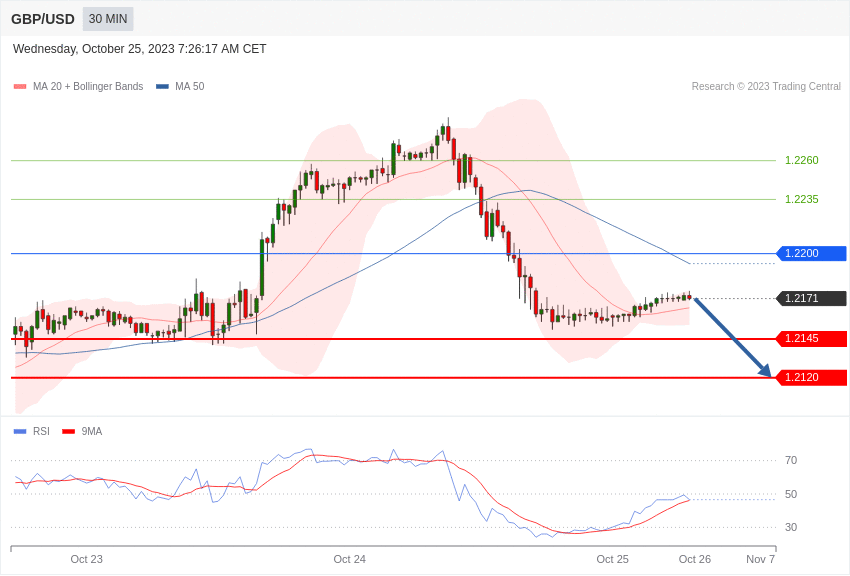Image resolution: width=850 pixels, height=576 pixels.
Task: Select the chart timestamp text
Action: [139, 49]
